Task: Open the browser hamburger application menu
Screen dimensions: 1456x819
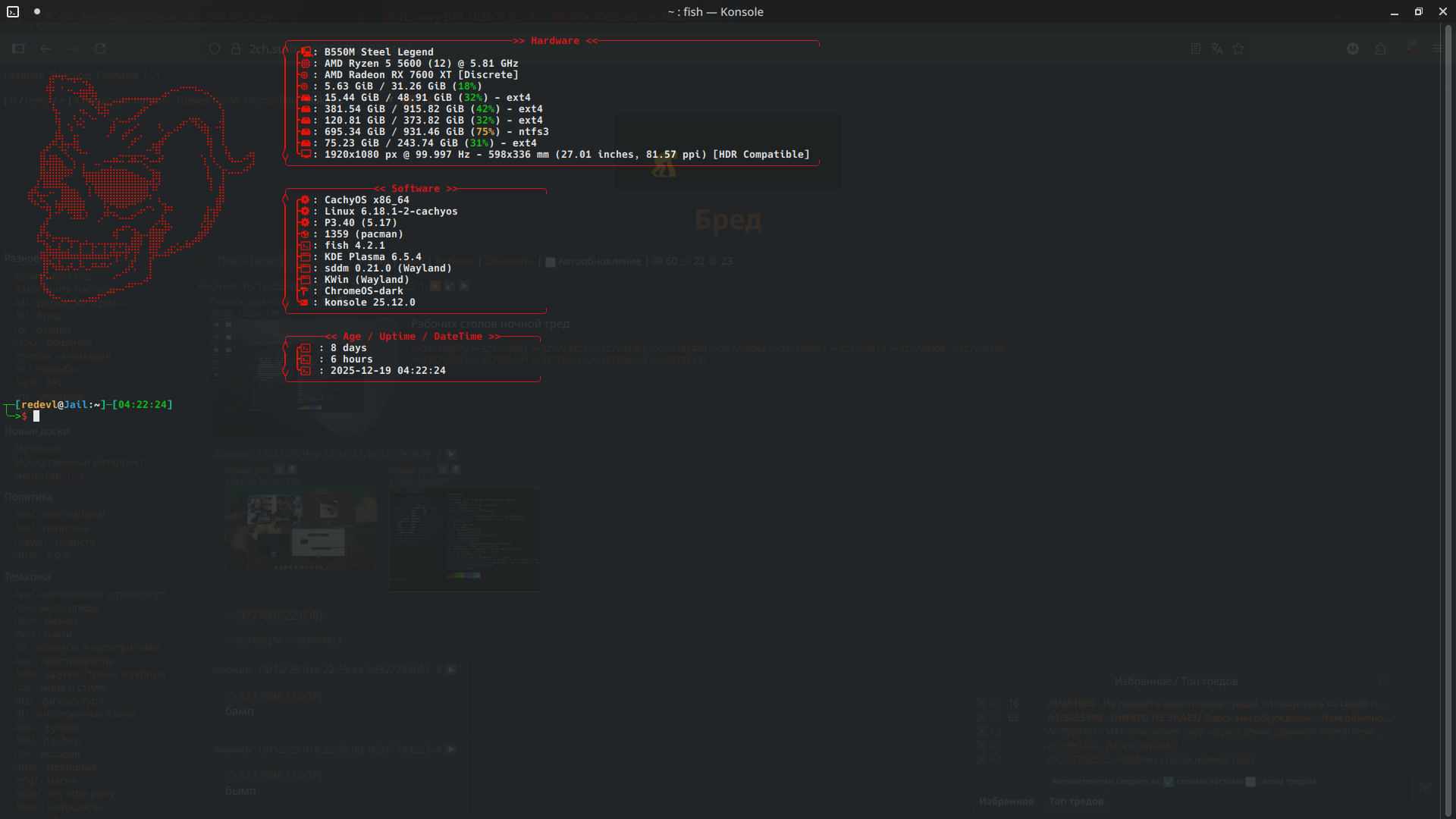Action: 1437,49
